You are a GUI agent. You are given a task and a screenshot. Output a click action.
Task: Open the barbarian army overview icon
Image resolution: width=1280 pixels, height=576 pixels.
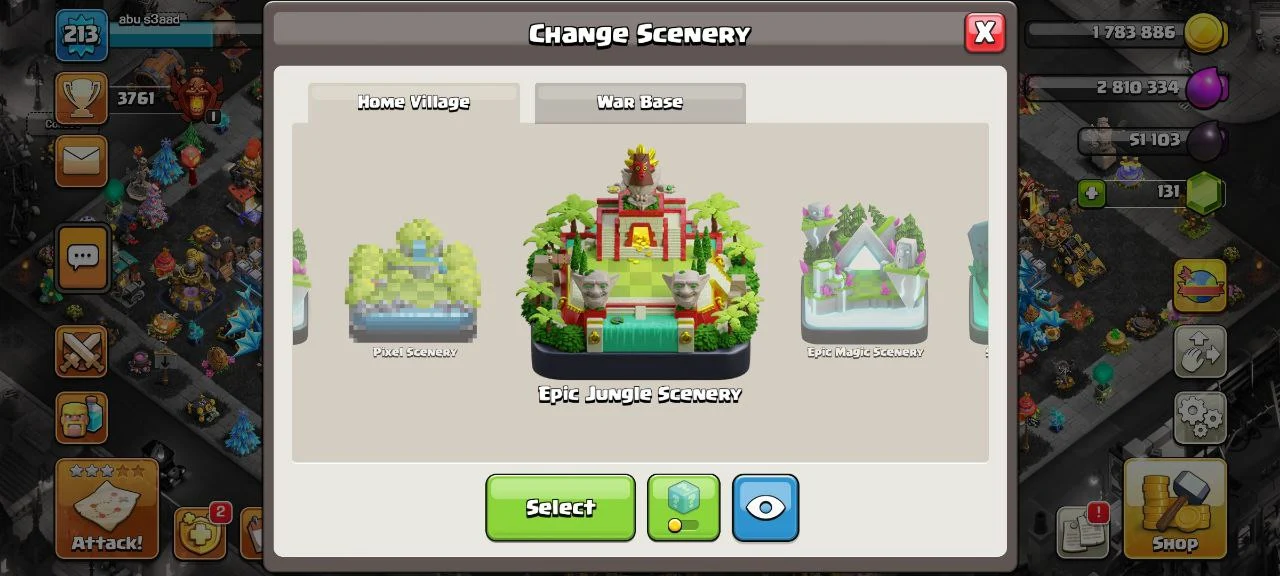pyautogui.click(x=81, y=416)
